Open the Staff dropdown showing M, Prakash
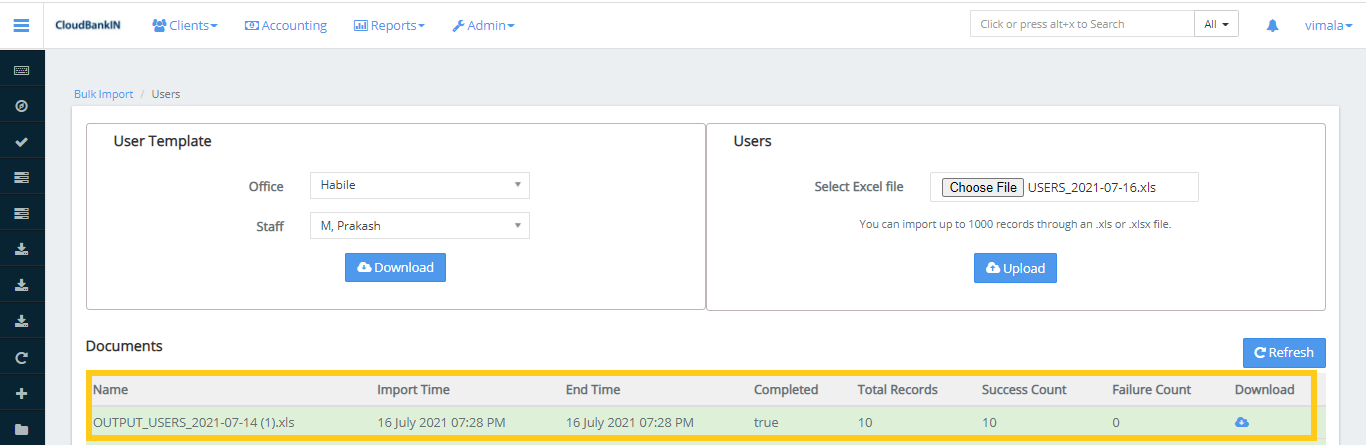The height and width of the screenshot is (445, 1366). (x=419, y=226)
